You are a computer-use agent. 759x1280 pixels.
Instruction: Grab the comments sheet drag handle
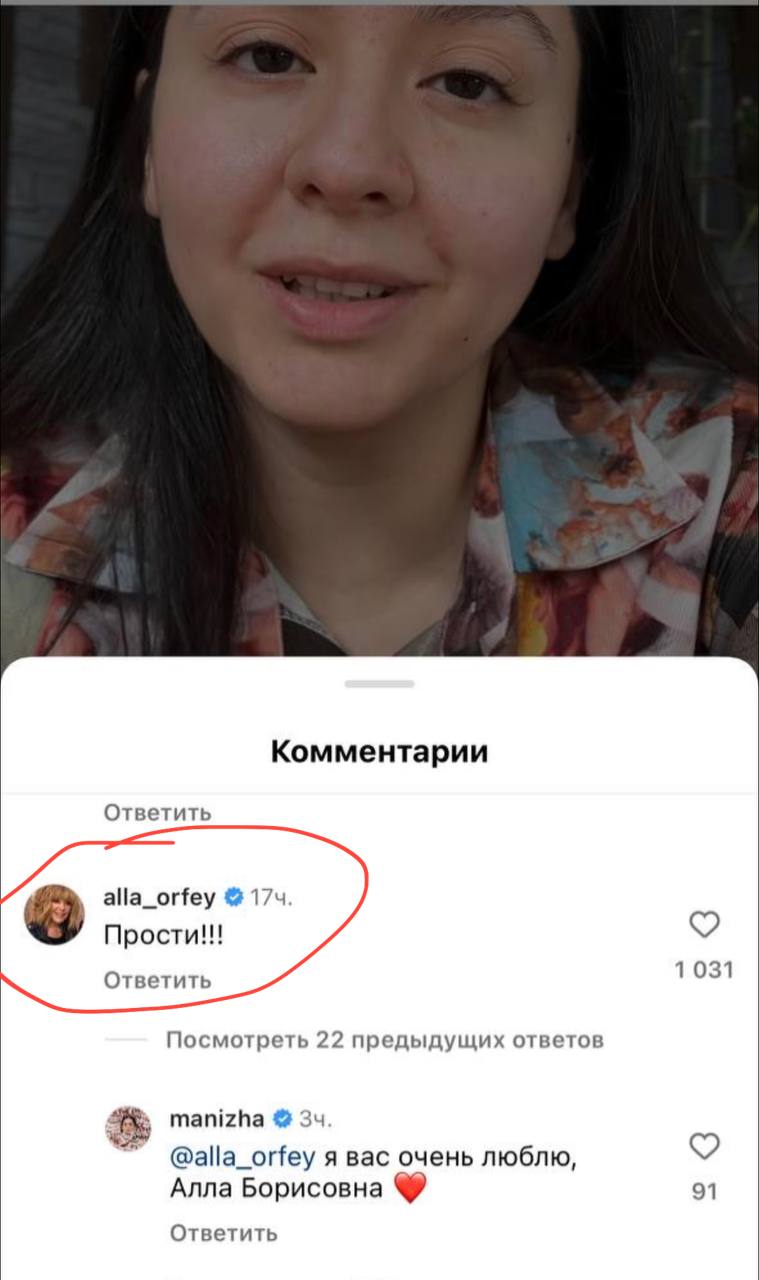click(379, 684)
